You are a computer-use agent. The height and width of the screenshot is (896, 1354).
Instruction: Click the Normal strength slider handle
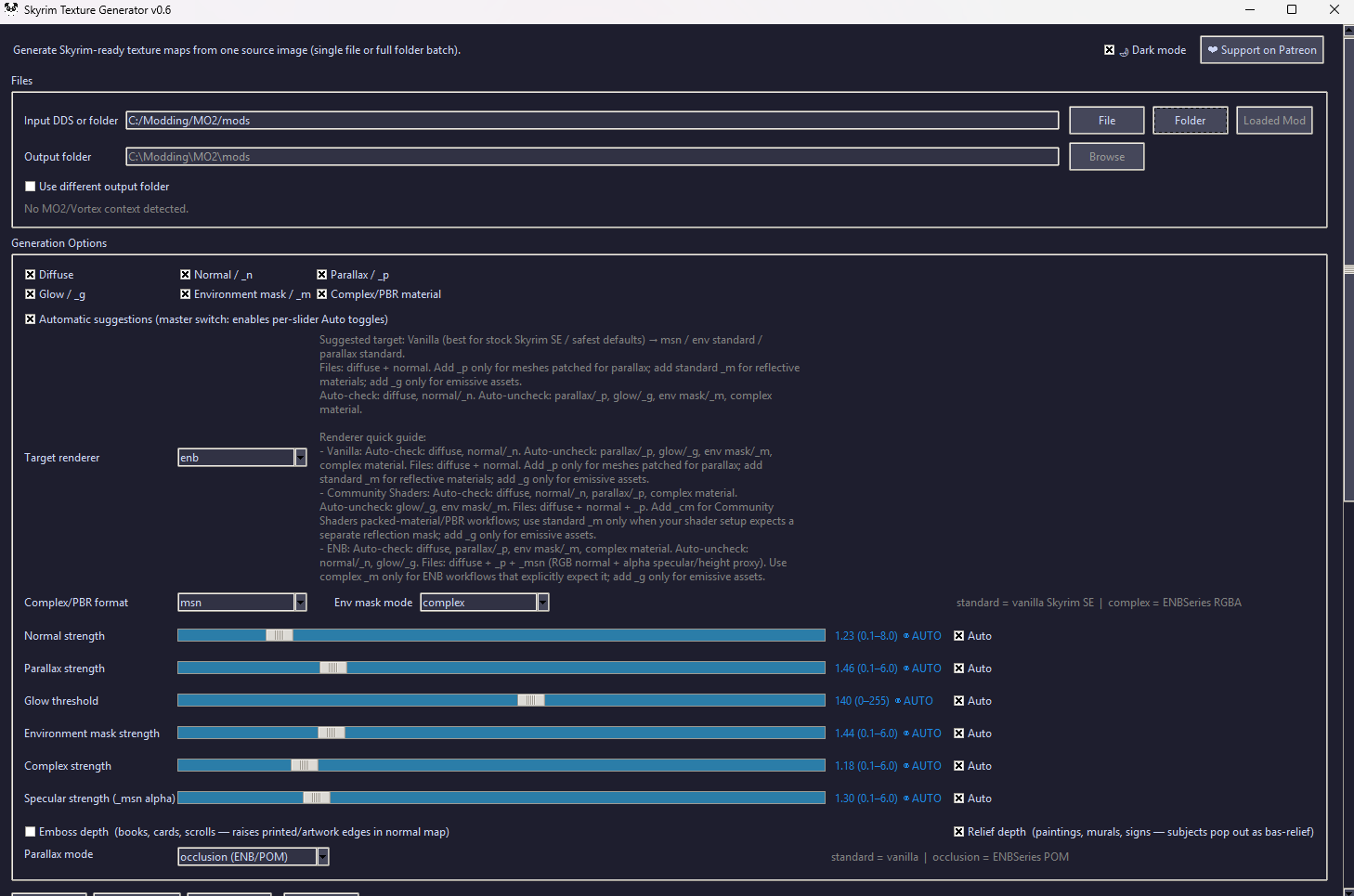(280, 636)
